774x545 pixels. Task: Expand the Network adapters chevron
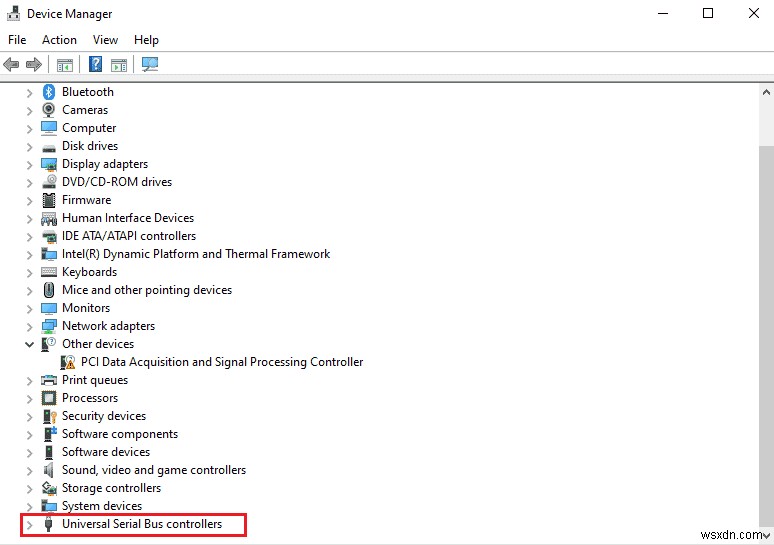pos(29,327)
